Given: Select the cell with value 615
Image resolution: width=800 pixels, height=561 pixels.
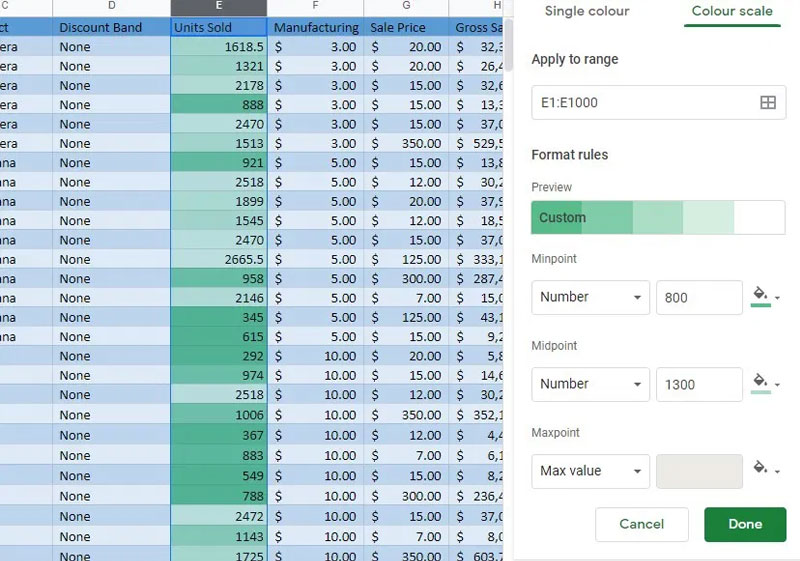Looking at the screenshot, I should (218, 337).
